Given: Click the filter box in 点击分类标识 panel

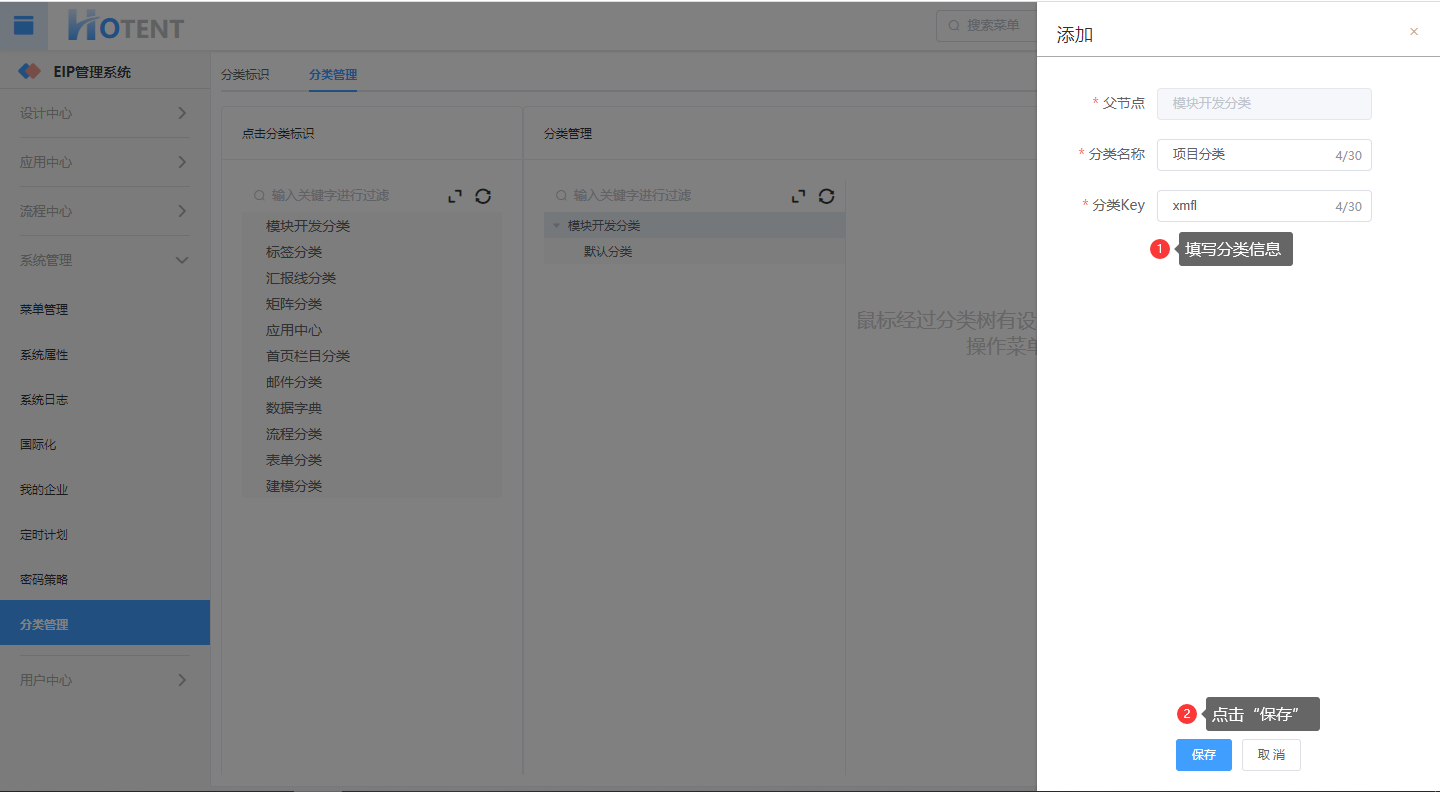Looking at the screenshot, I should tap(343, 196).
